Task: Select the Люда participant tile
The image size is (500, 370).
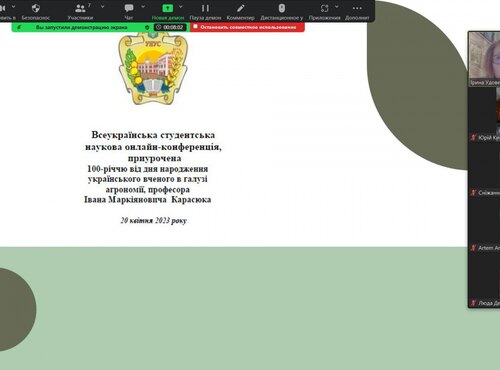Action: 484,280
